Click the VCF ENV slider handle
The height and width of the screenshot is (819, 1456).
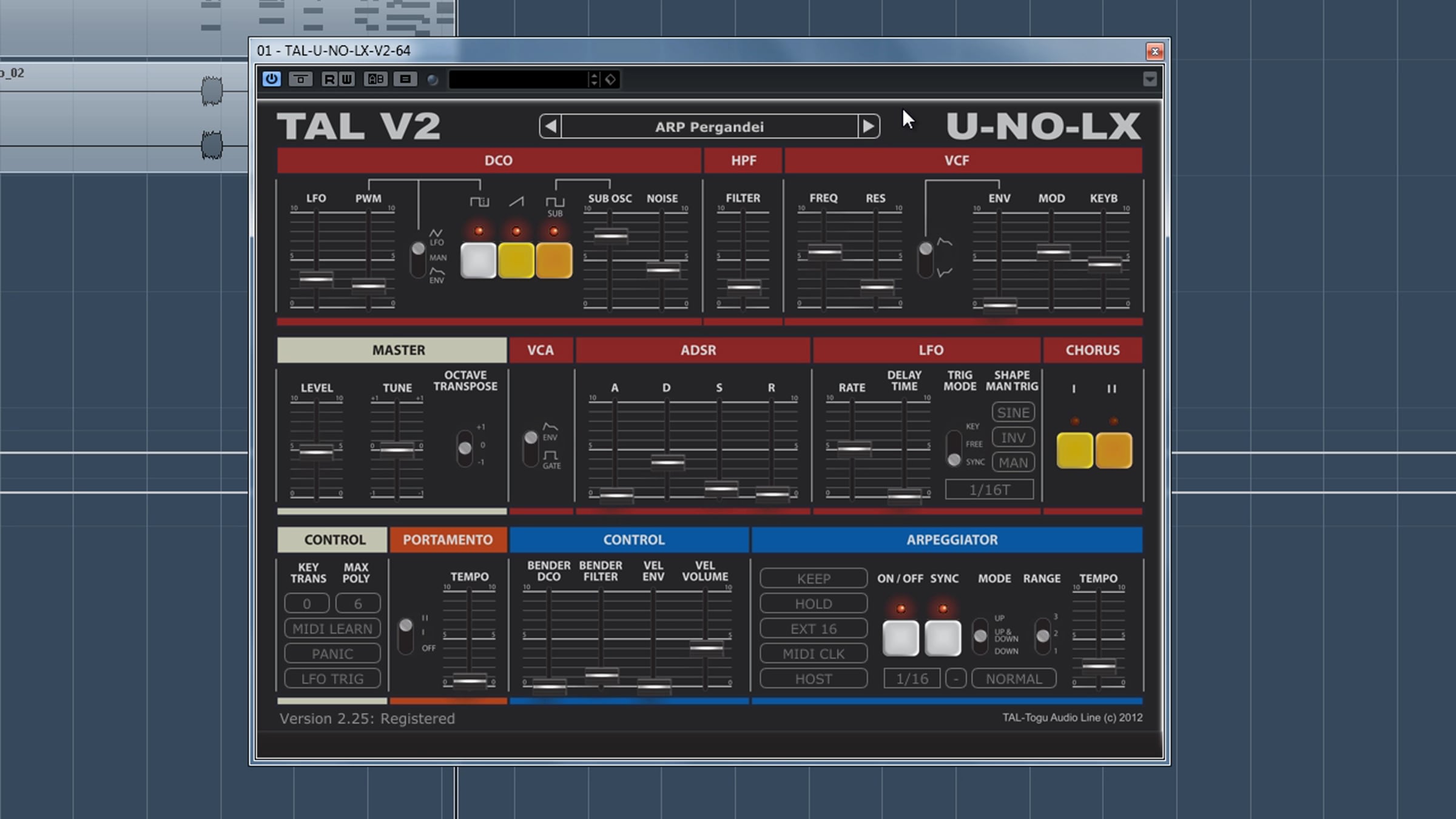[1000, 304]
